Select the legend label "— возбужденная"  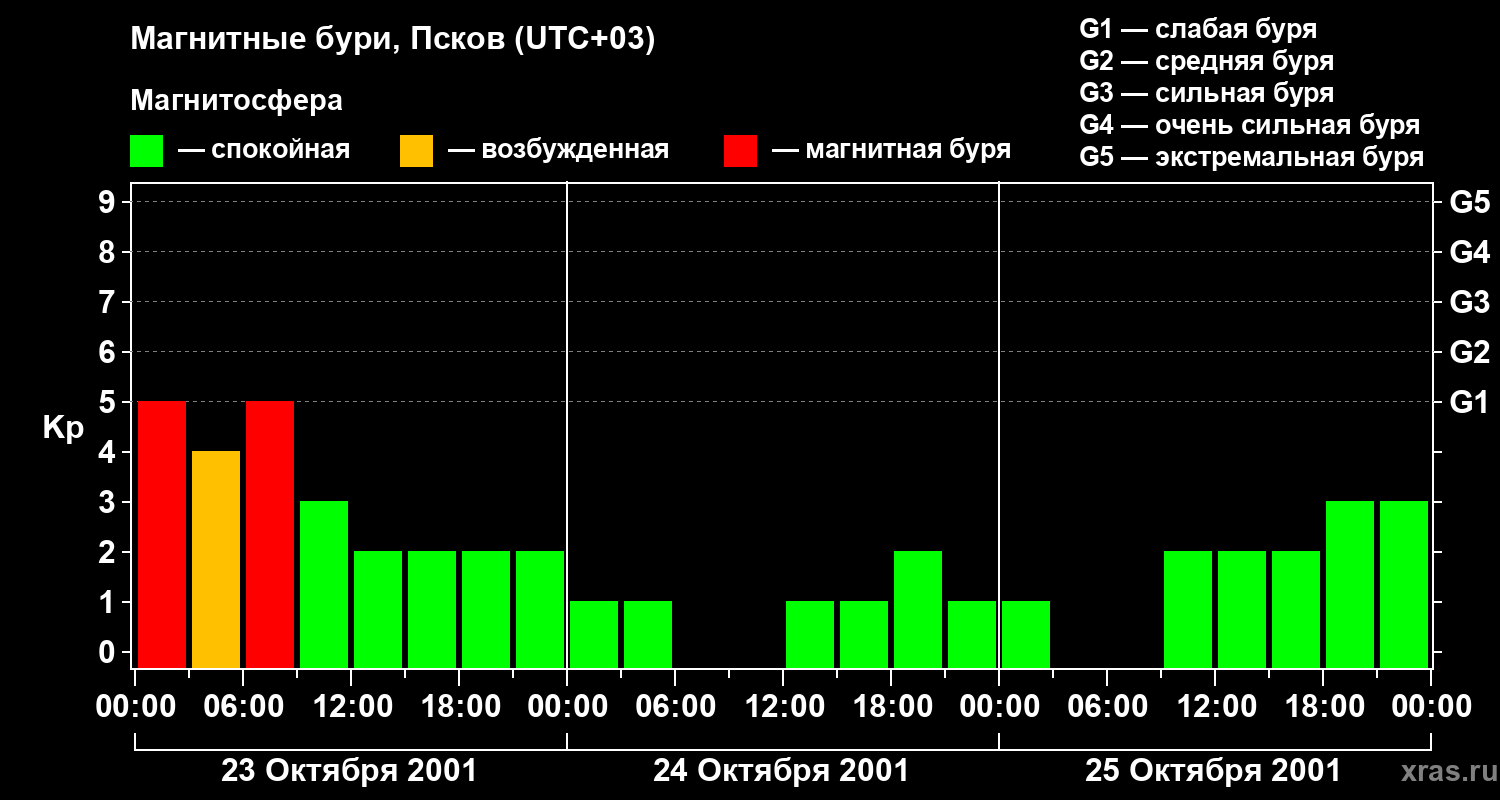pyautogui.click(x=558, y=150)
